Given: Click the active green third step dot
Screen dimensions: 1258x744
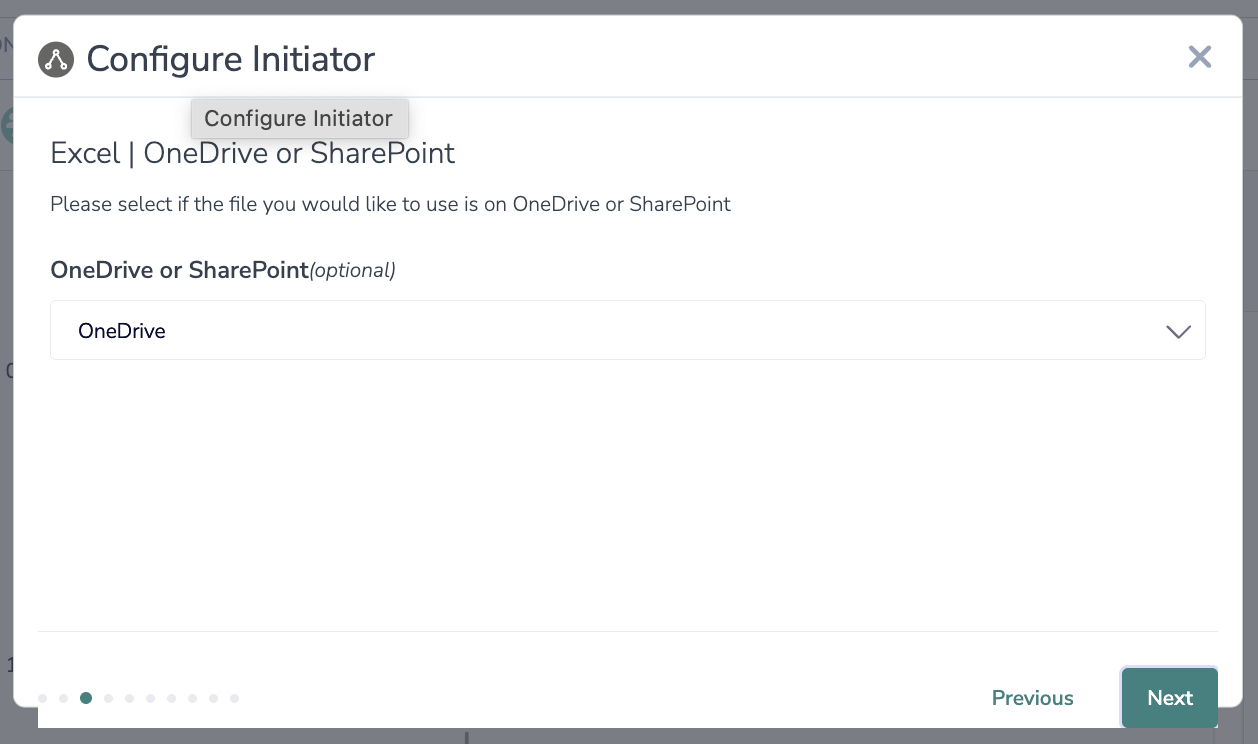Looking at the screenshot, I should coord(86,698).
